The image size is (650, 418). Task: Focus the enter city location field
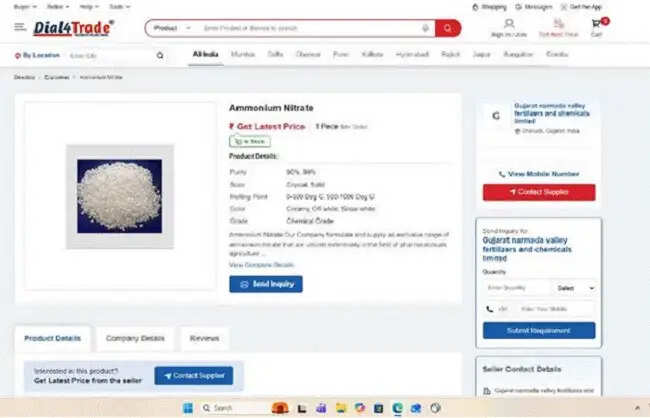(110, 56)
